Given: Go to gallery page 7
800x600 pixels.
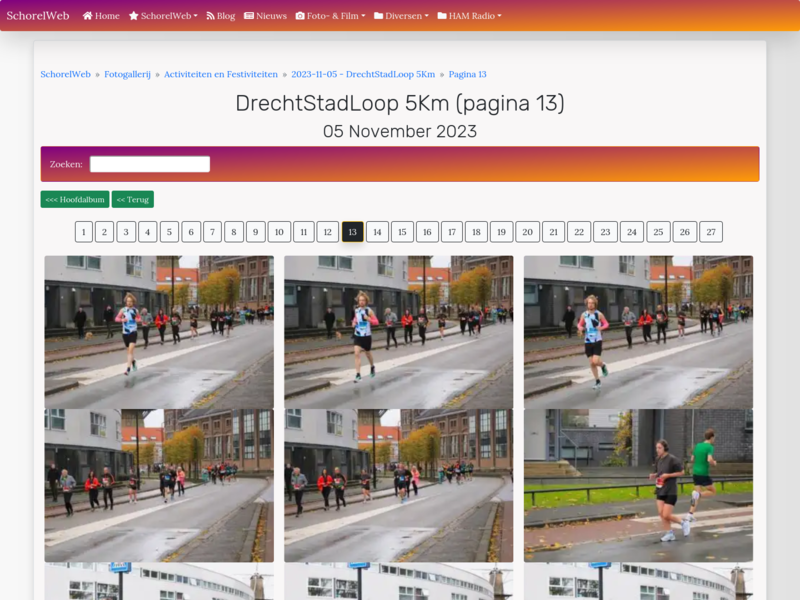Looking at the screenshot, I should 212,232.
